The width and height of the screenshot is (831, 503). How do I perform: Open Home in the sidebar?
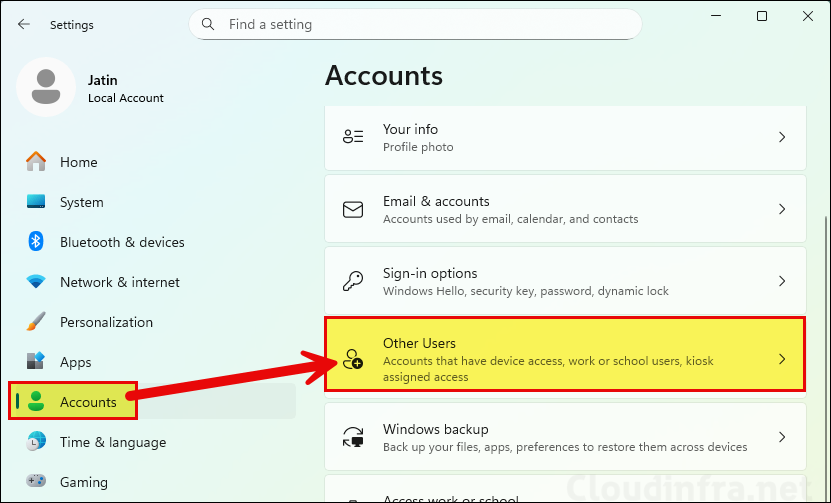tap(78, 162)
